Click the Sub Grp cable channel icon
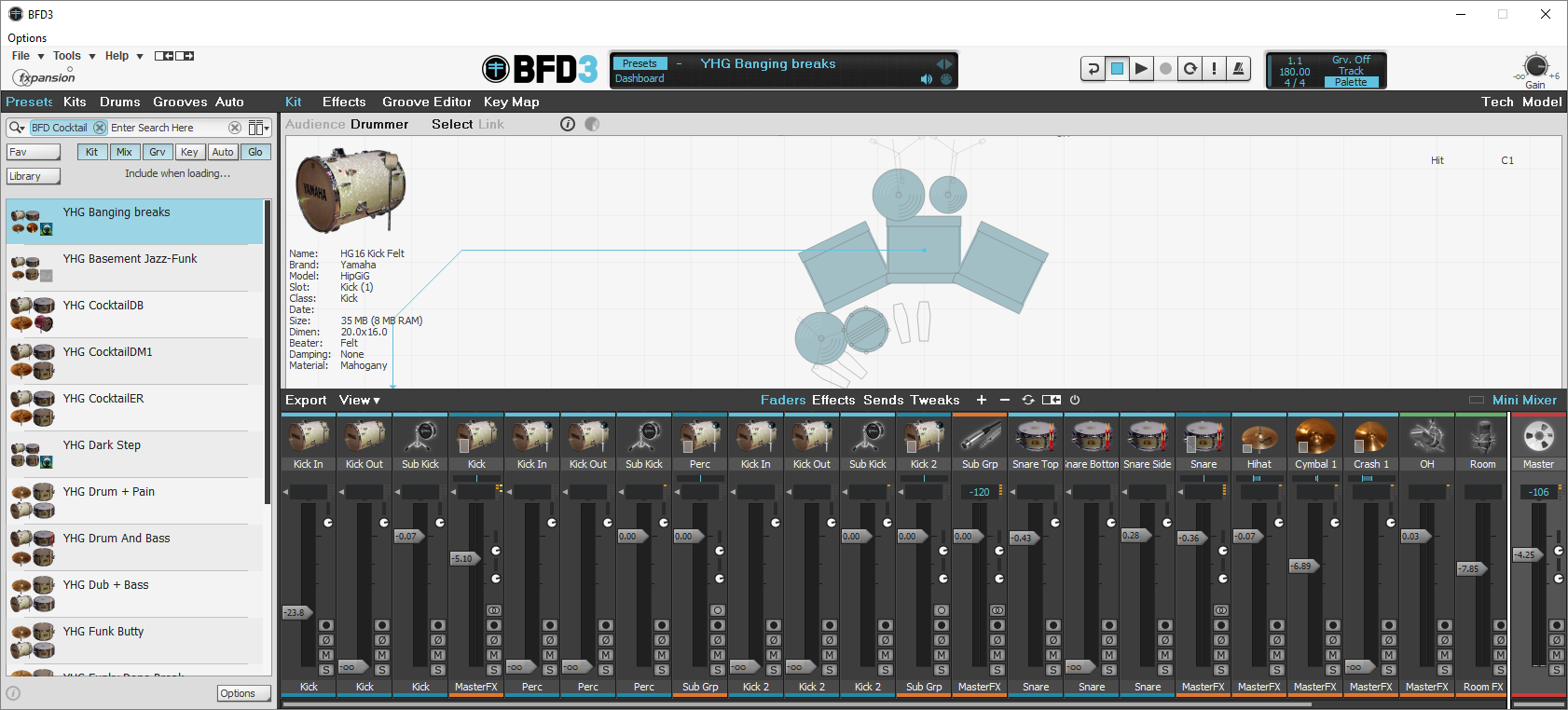Screen dimensions: 1568x710 tap(980, 436)
